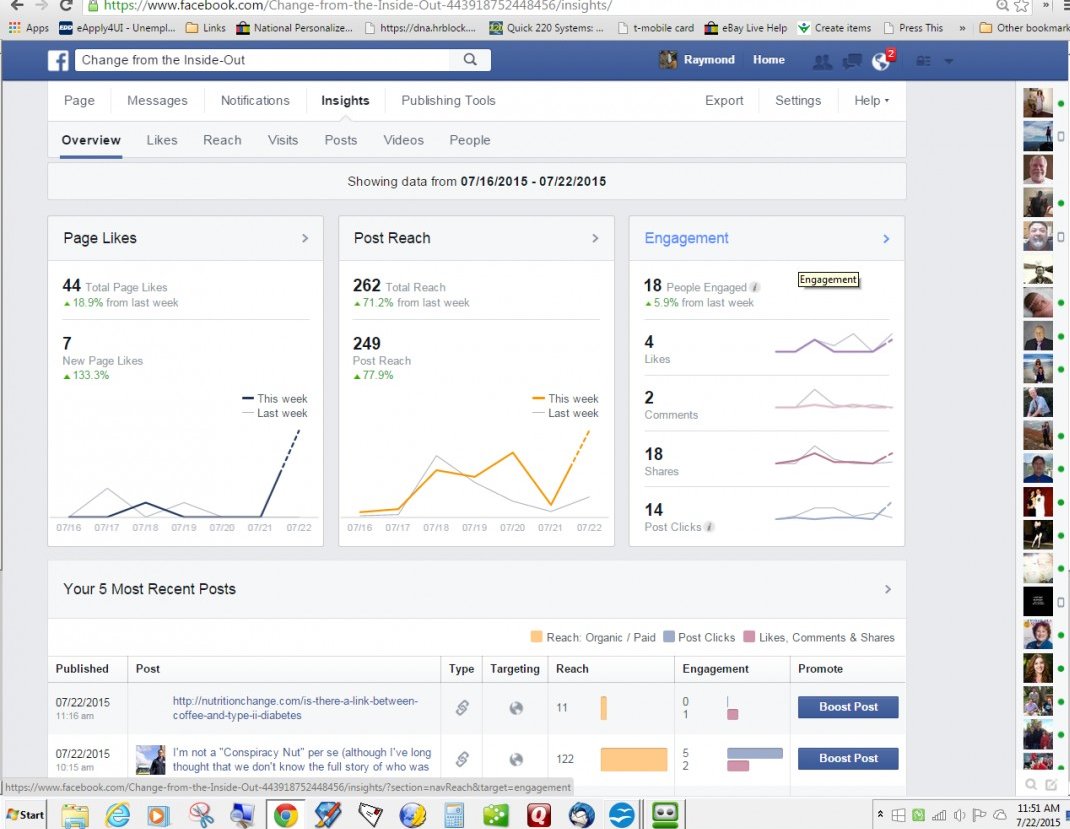
Task: Open the privacy shortcuts lock icon
Action: click(x=923, y=61)
